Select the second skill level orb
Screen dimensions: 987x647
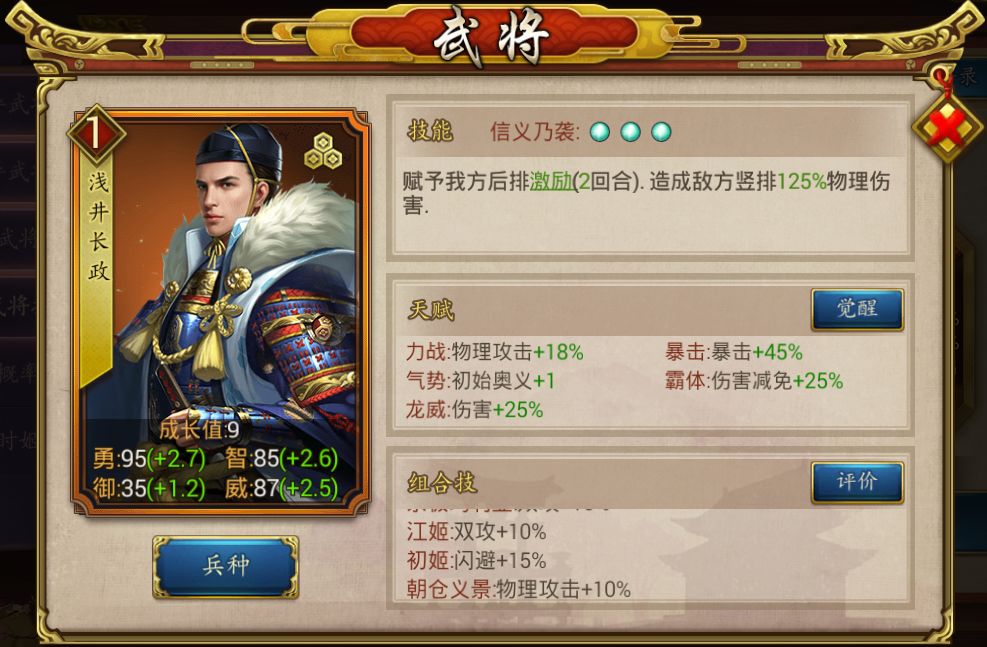(630, 132)
